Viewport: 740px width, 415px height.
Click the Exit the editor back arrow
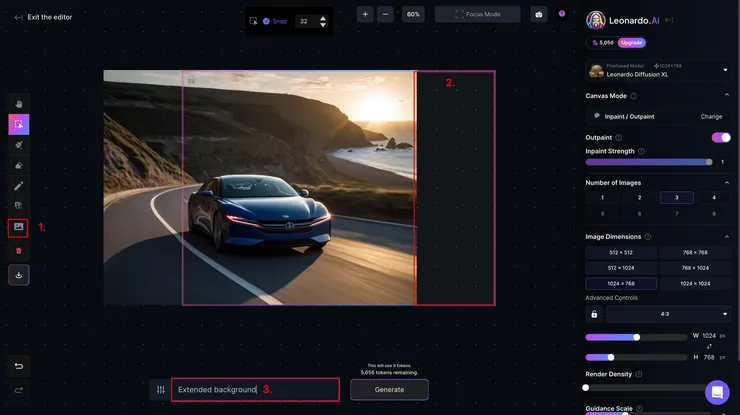click(18, 17)
